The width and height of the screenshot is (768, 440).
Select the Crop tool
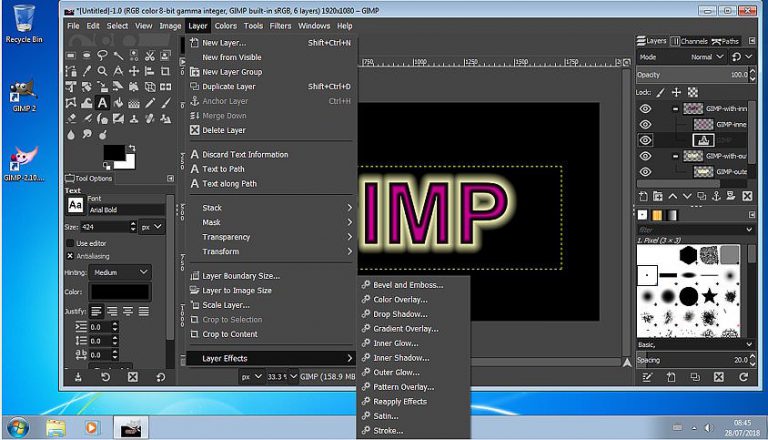tap(165, 71)
